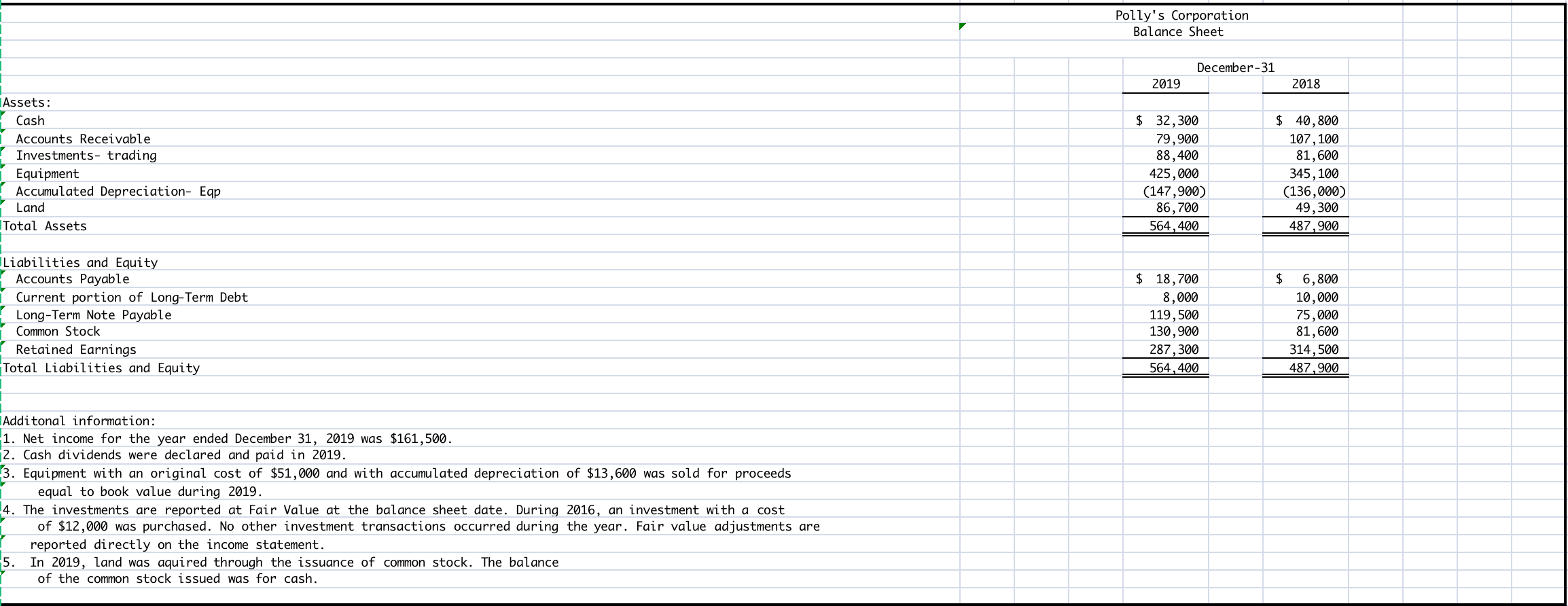Select "Long-Term Note Payable" label

pyautogui.click(x=94, y=315)
